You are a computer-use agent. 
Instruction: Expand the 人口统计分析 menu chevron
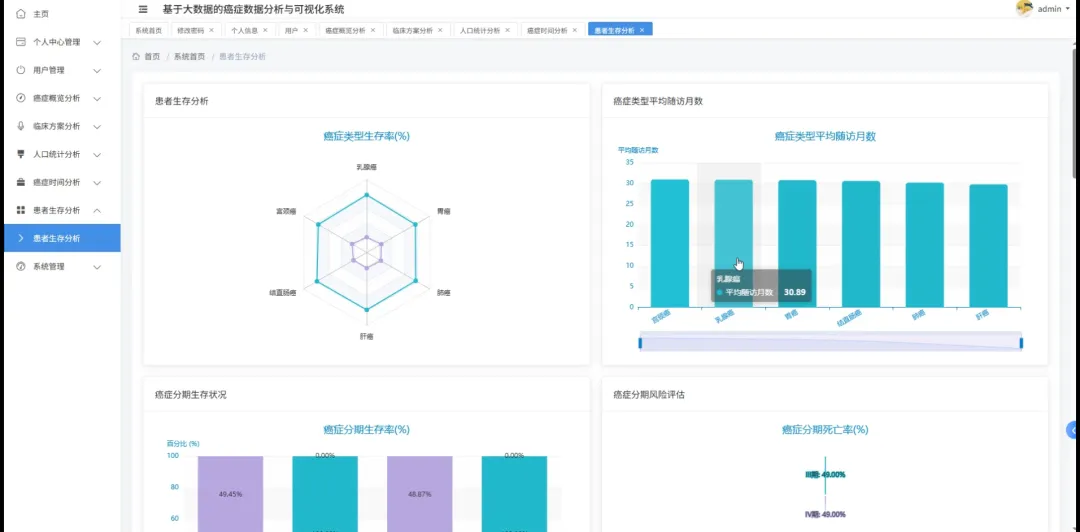coord(97,155)
